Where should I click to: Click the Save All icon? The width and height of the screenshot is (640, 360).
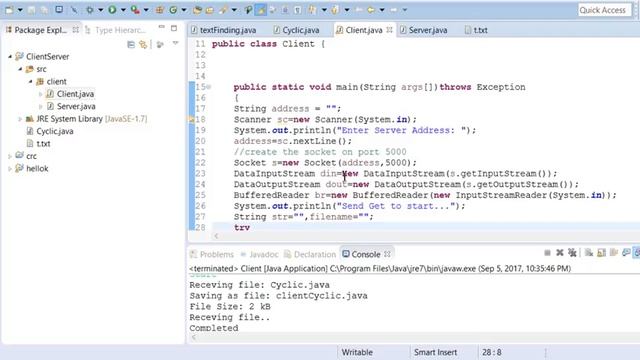(44, 10)
